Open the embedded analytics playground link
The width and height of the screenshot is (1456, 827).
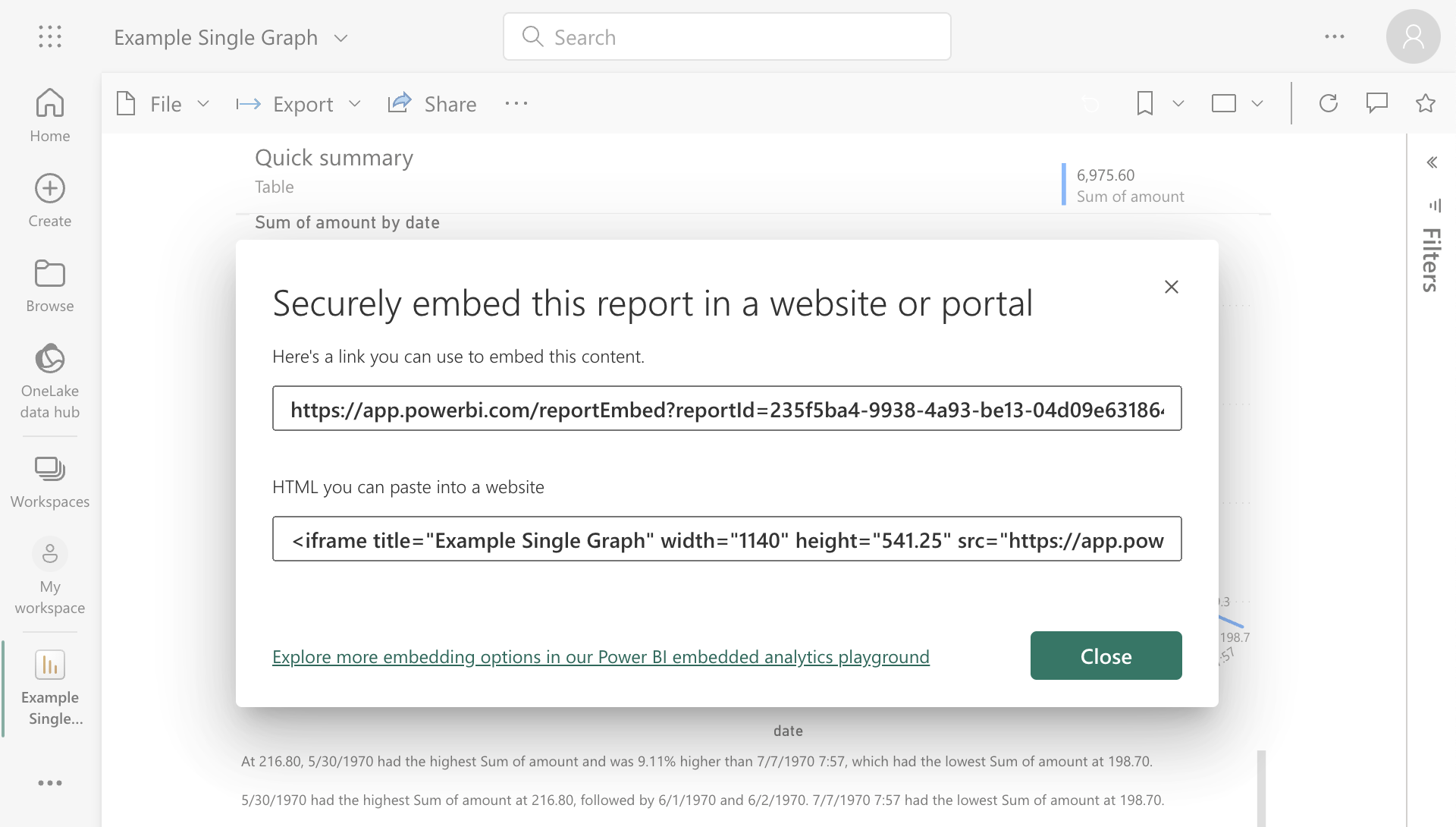(x=601, y=657)
